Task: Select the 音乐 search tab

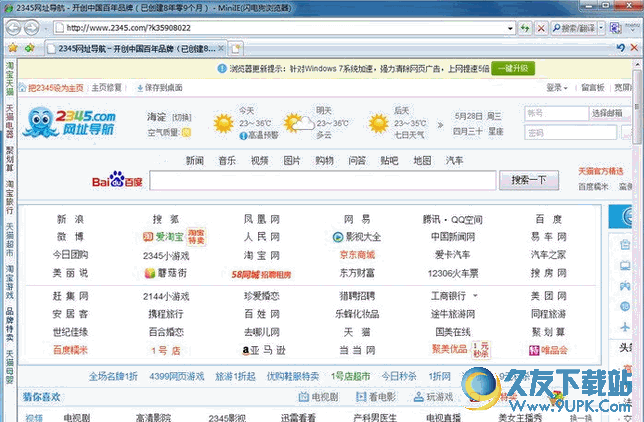Action: [x=227, y=161]
